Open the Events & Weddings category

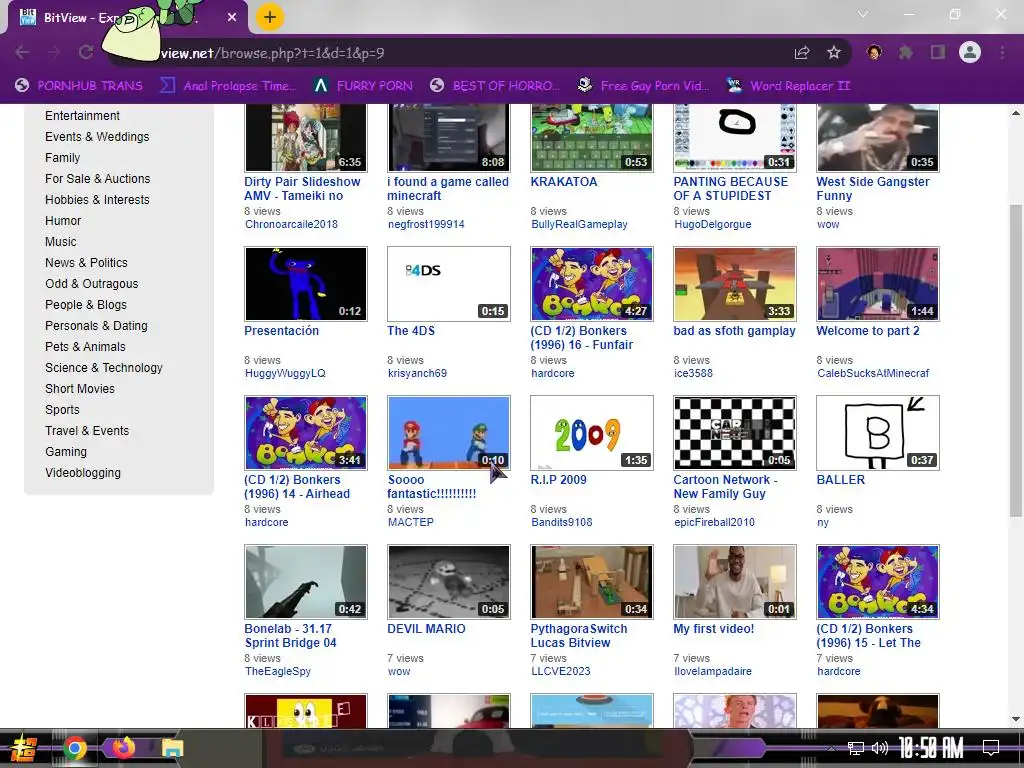pos(97,136)
